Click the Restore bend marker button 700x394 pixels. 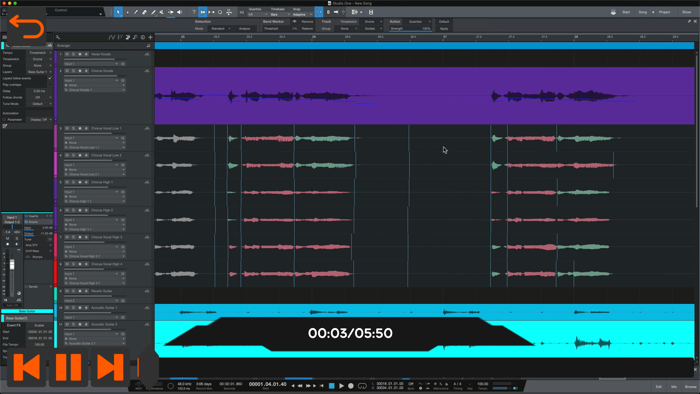coord(308,29)
